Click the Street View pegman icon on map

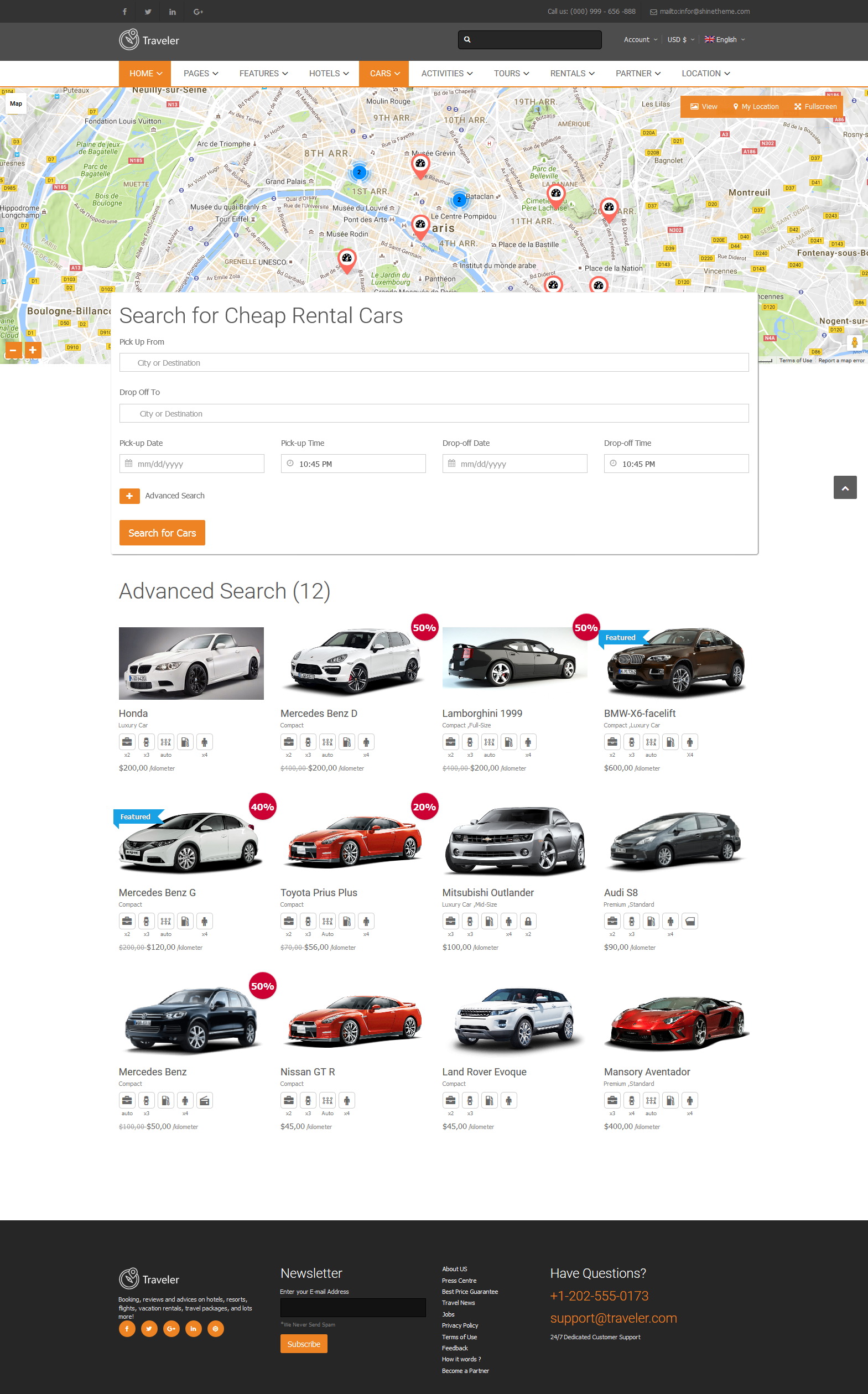click(x=854, y=342)
